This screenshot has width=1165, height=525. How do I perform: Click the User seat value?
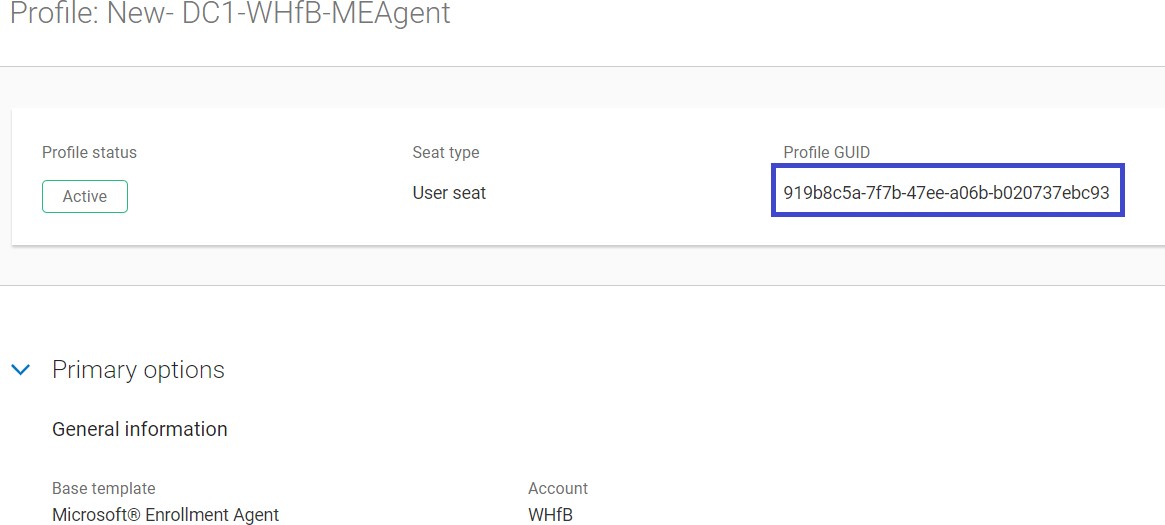(x=449, y=193)
